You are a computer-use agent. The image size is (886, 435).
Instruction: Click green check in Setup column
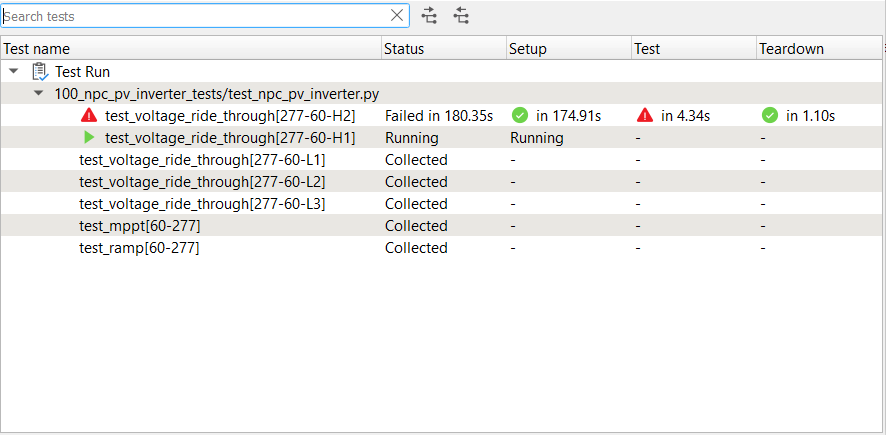pos(519,116)
